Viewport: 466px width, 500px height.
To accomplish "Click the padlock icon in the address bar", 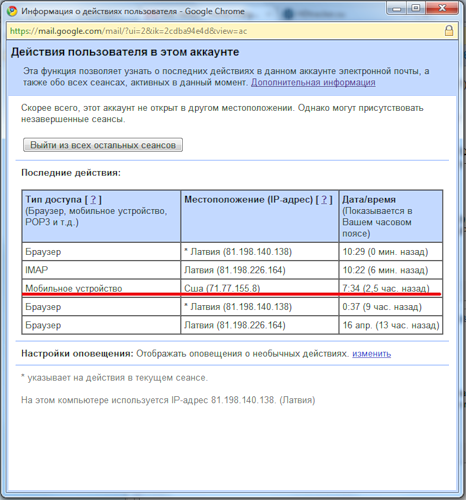I will coord(449,31).
